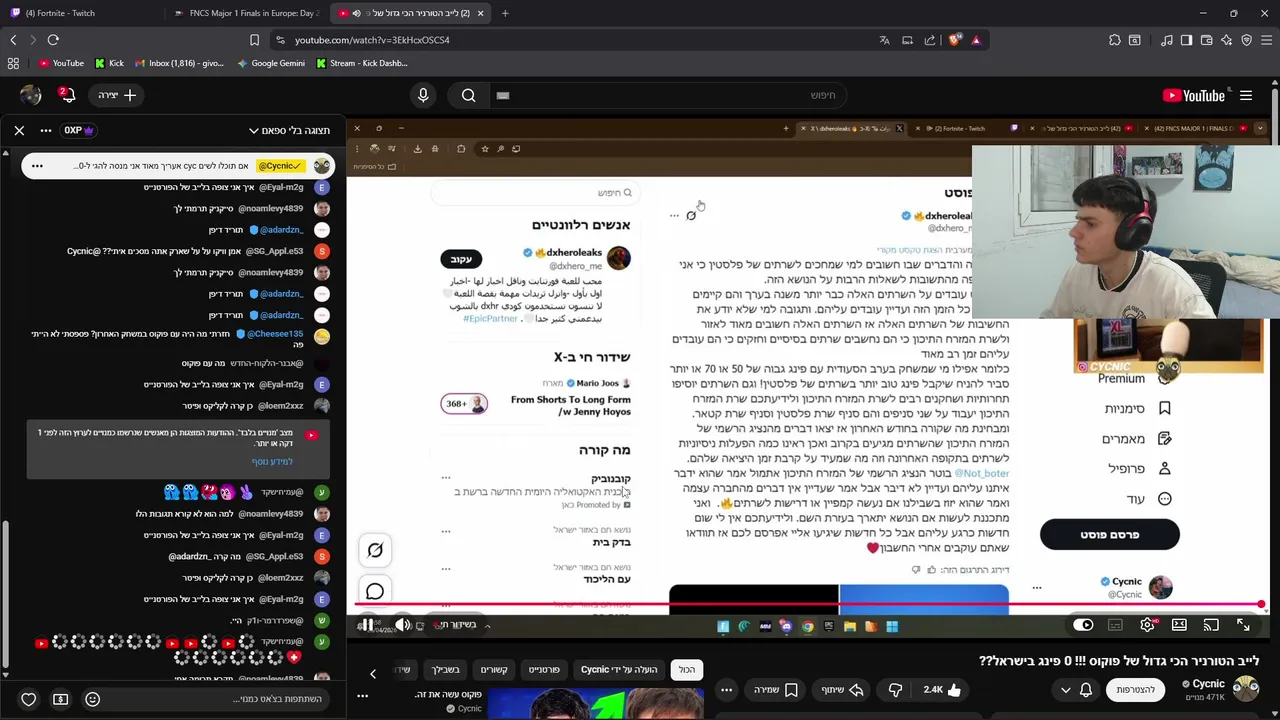Image resolution: width=1280 pixels, height=720 pixels.
Task: Pause the YouTube live video
Action: tap(366, 625)
